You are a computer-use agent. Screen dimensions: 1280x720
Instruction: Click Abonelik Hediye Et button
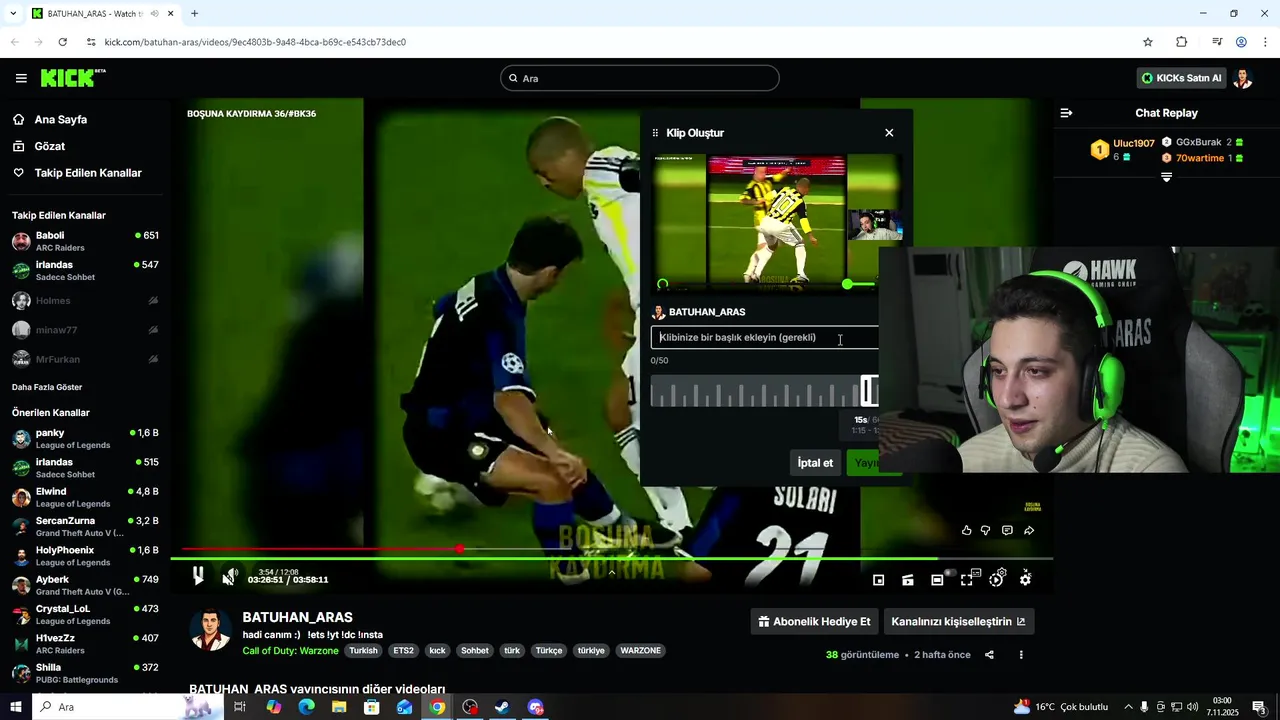pos(814,621)
